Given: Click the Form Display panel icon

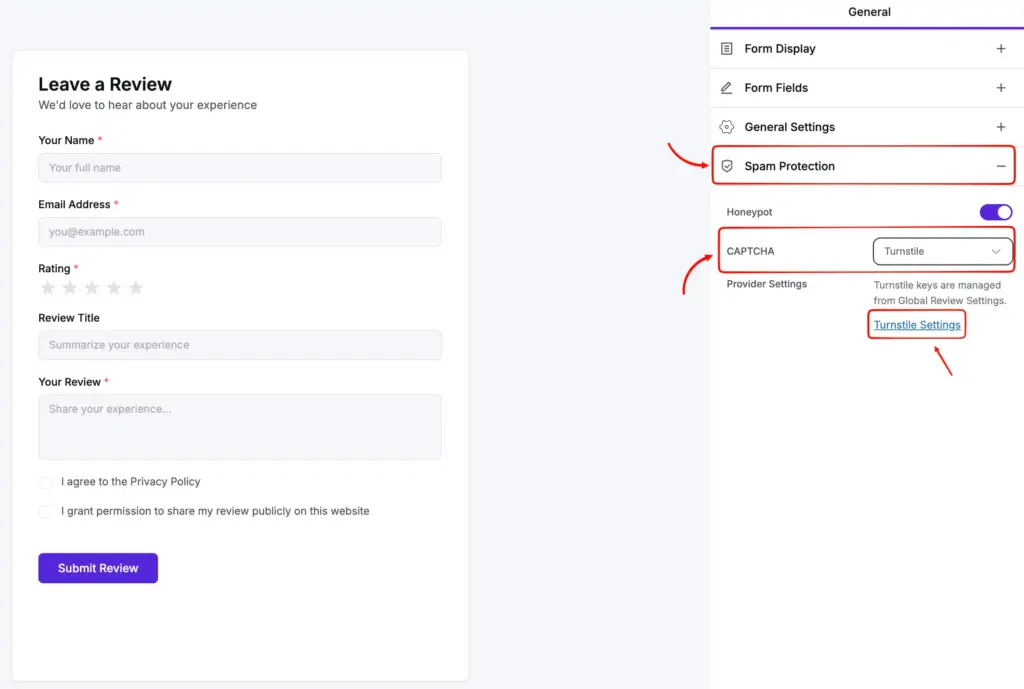Looking at the screenshot, I should tap(727, 48).
